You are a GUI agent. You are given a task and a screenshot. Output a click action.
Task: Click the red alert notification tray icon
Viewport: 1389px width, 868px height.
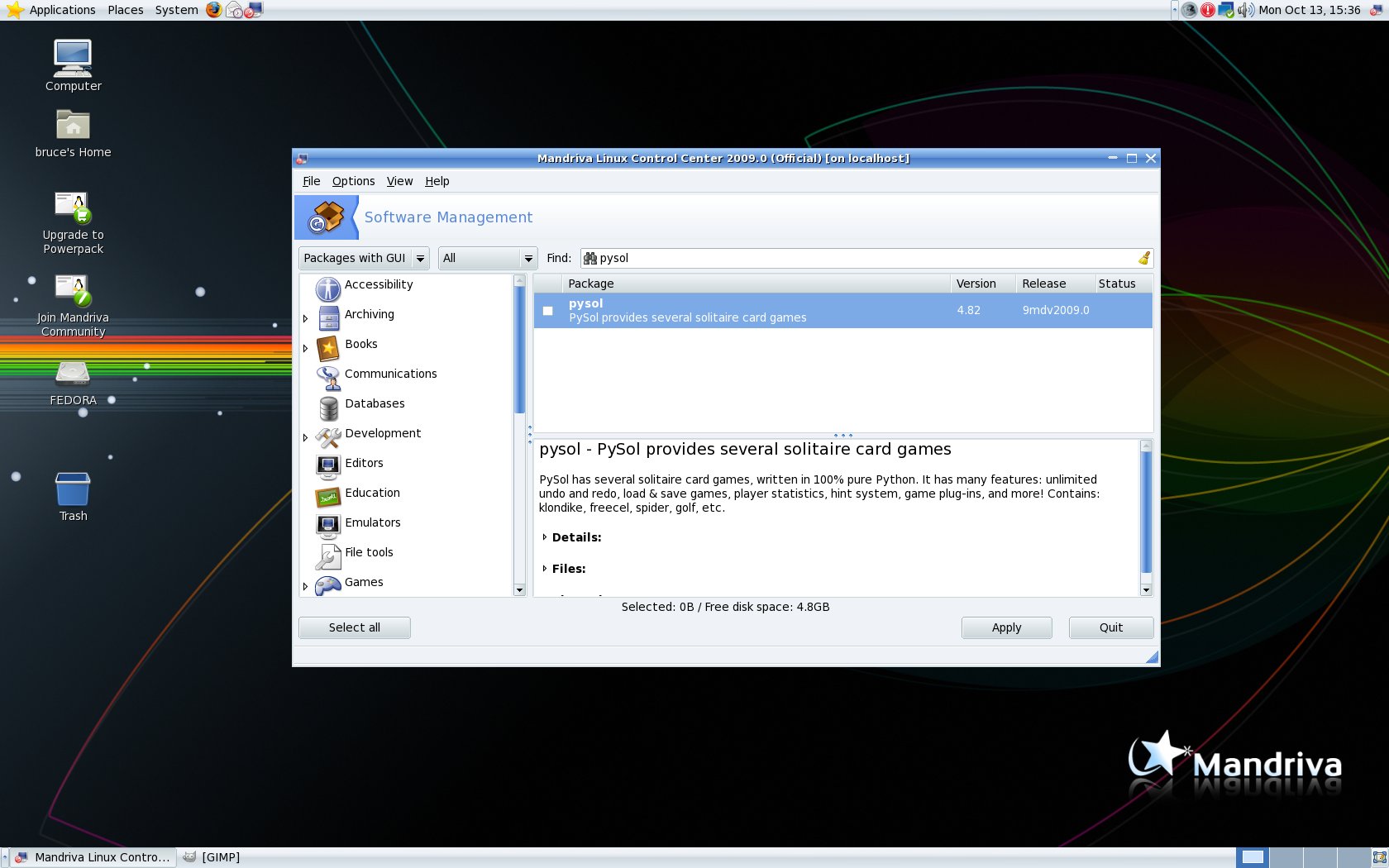(1208, 10)
